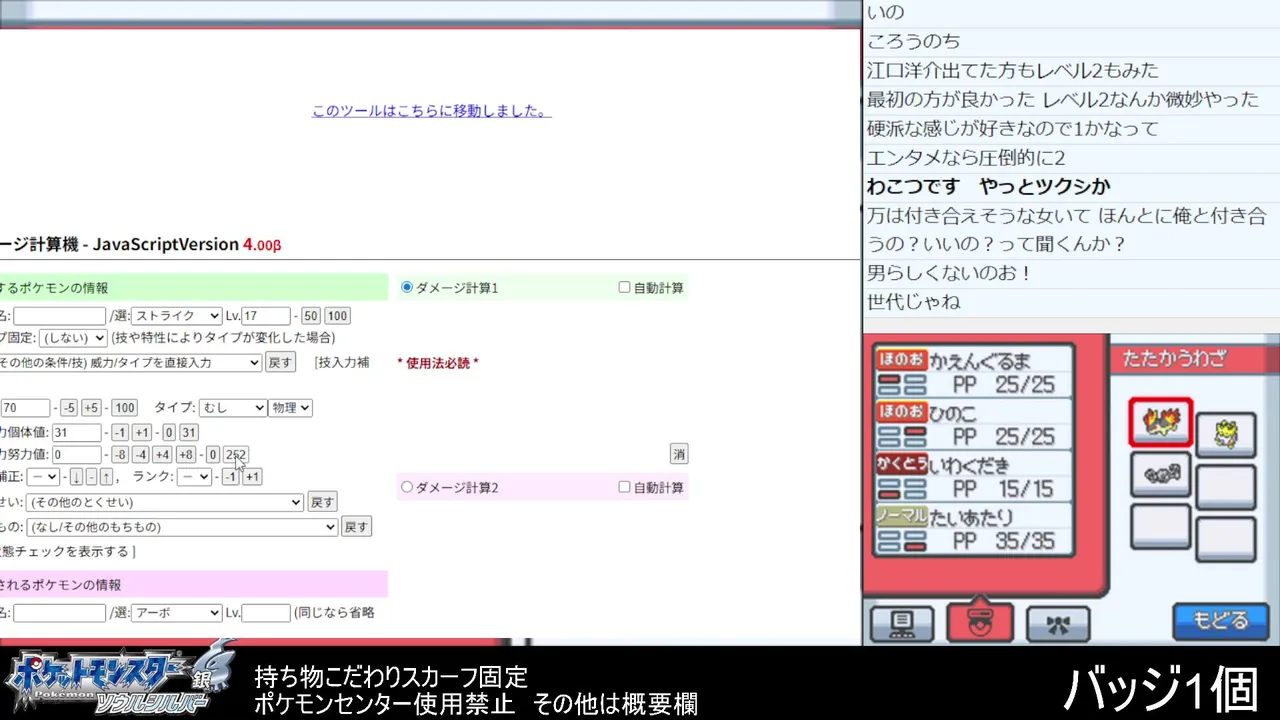The image size is (1280, 720).
Task: Click the 技入力補 helper link
Action: pos(342,363)
